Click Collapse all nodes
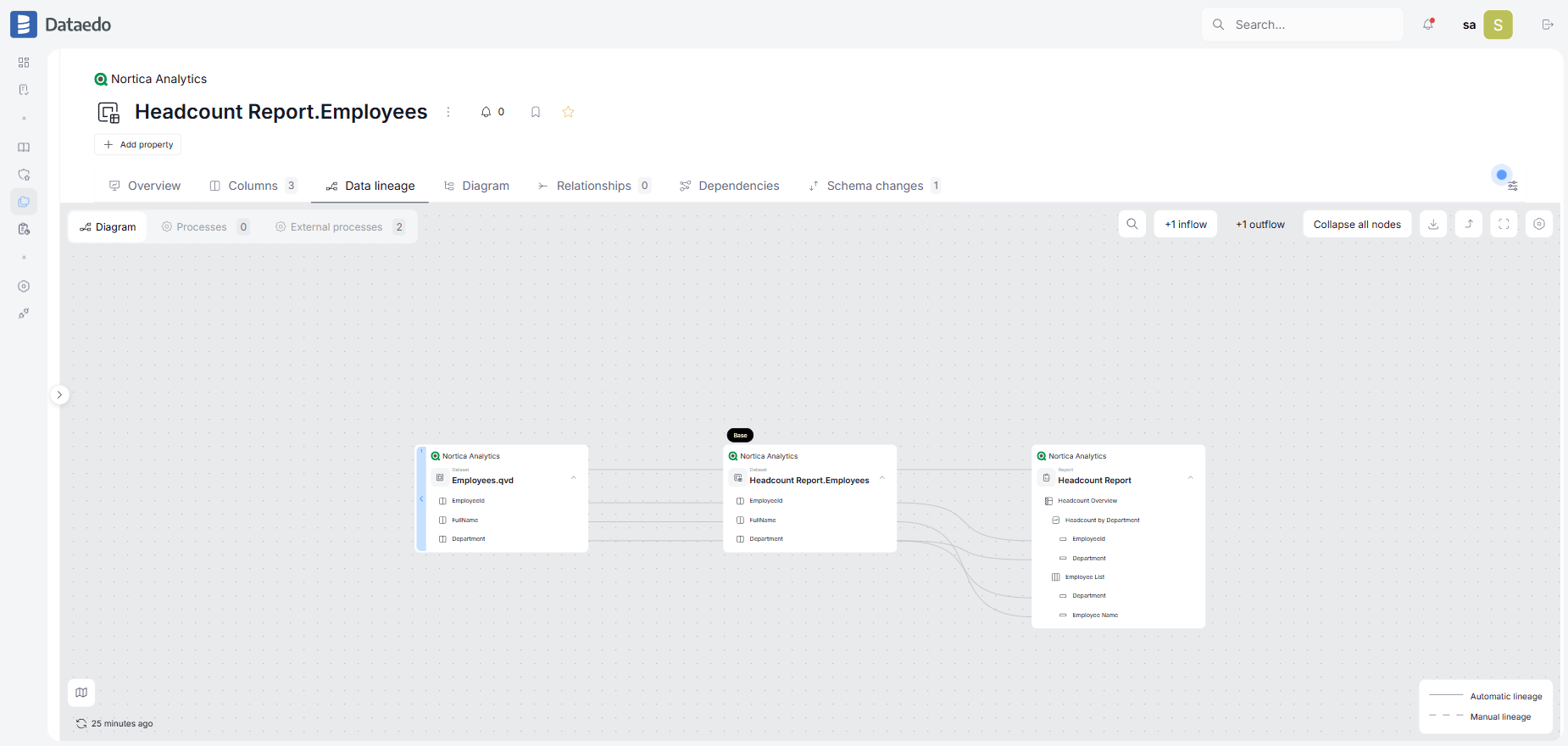Image resolution: width=1568 pixels, height=746 pixels. click(1357, 224)
